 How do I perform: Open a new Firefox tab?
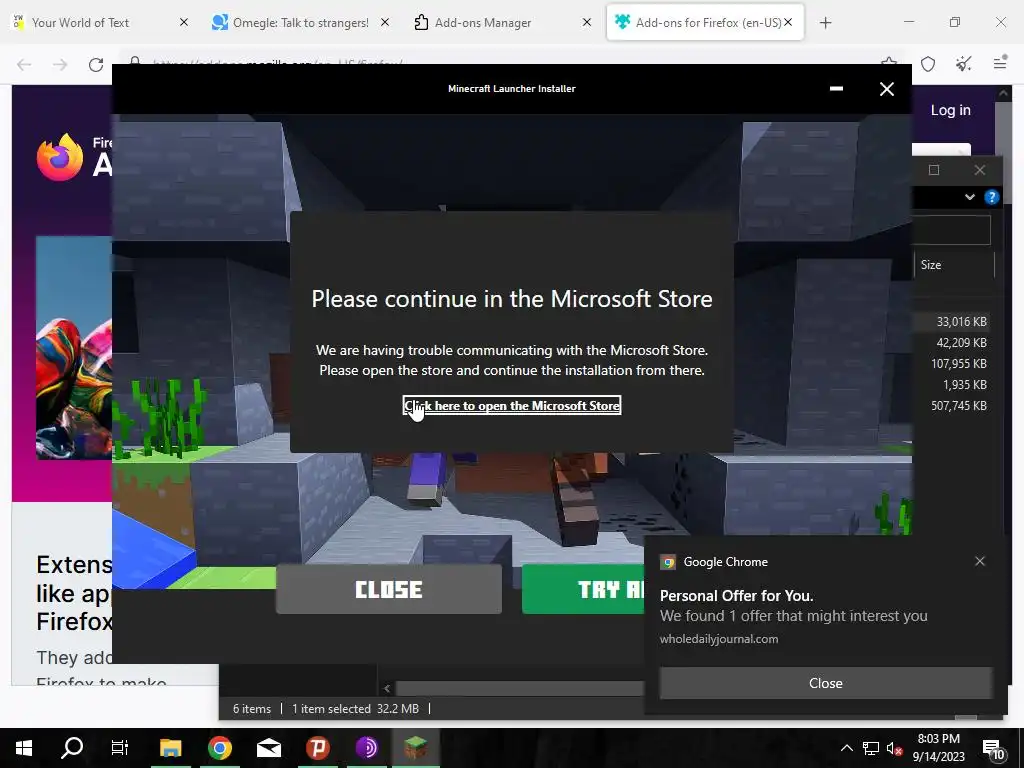[x=825, y=23]
